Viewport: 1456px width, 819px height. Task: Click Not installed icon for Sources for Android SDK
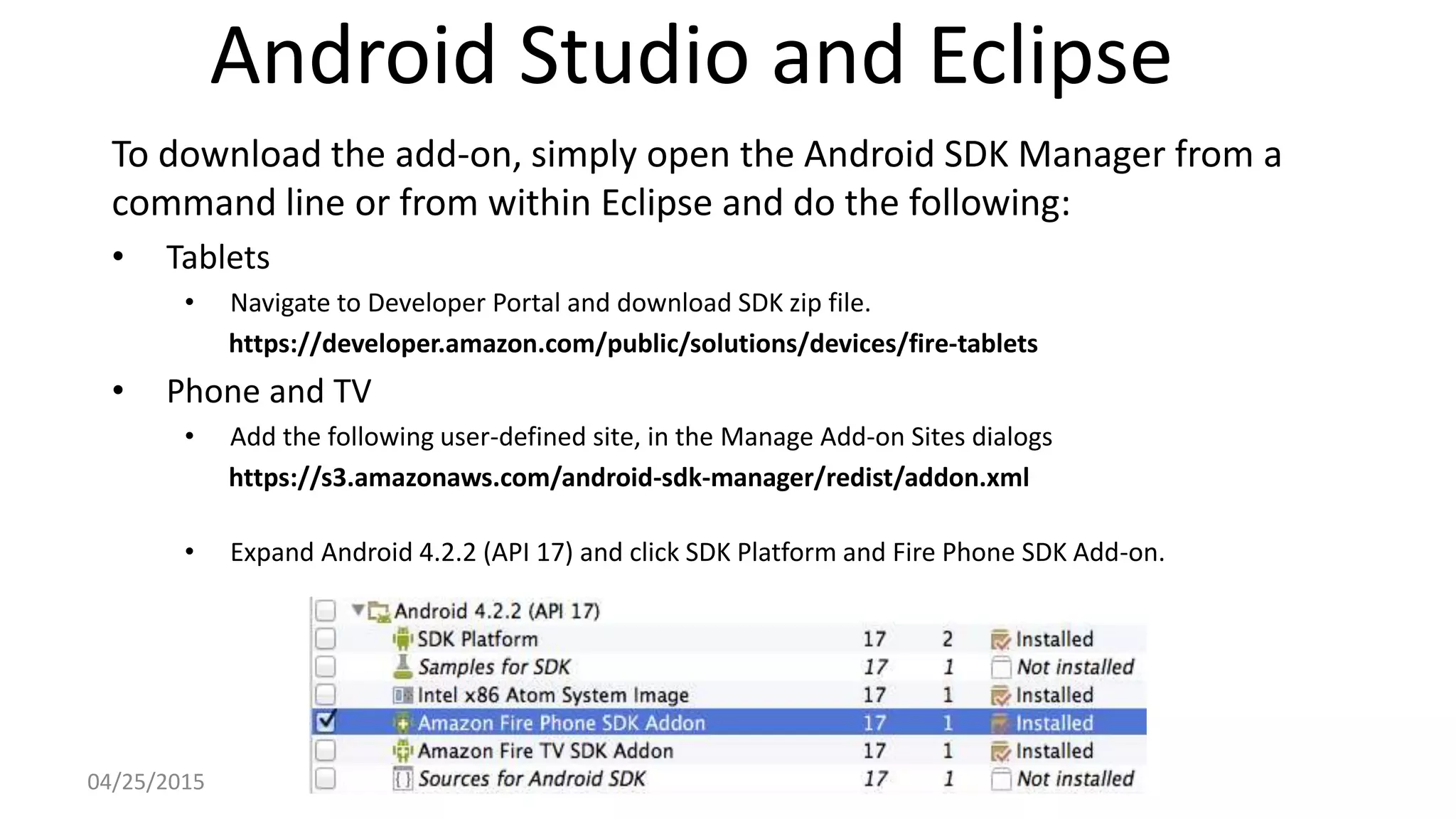pos(1000,778)
